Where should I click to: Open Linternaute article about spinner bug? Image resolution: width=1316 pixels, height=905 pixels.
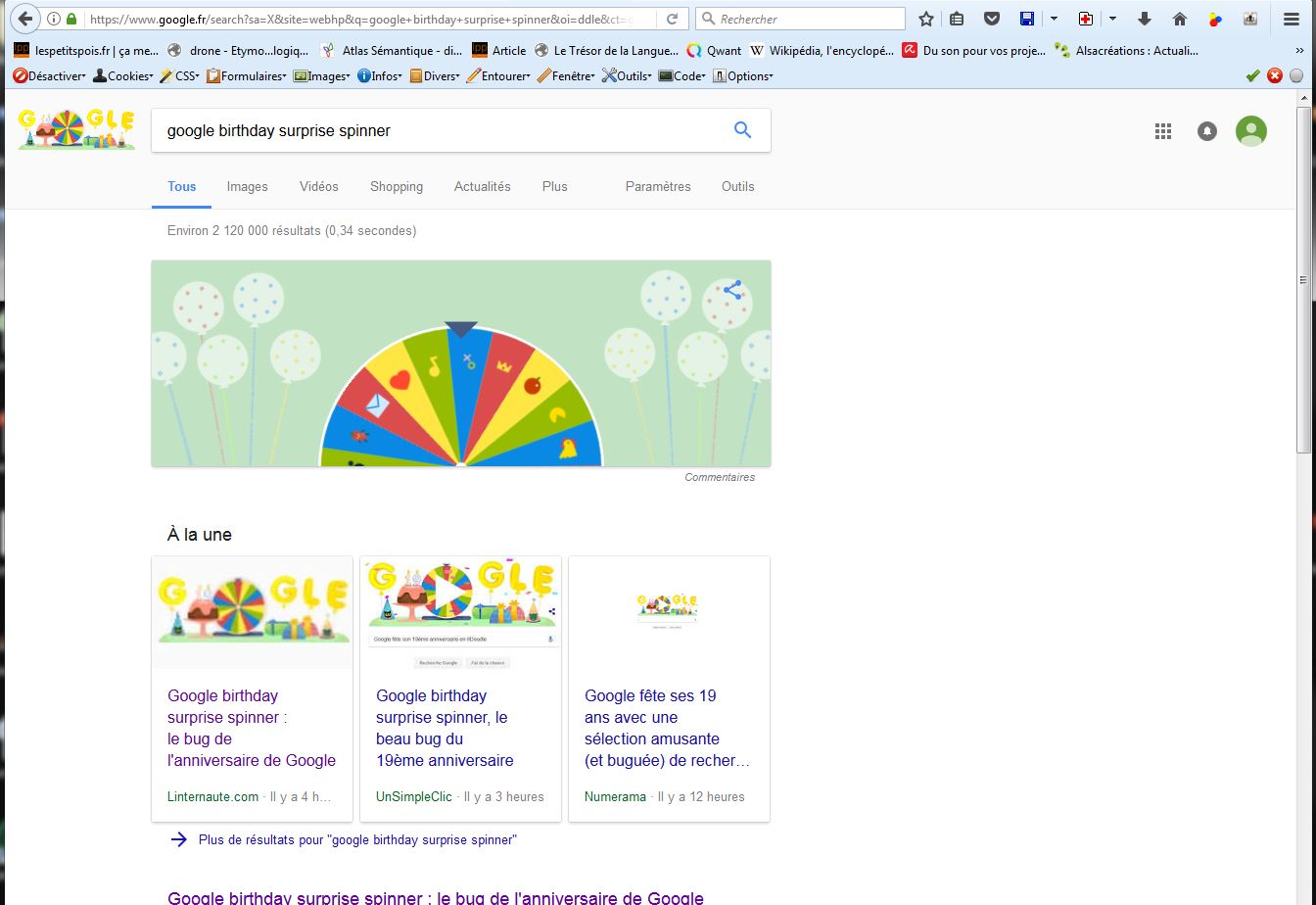(252, 728)
